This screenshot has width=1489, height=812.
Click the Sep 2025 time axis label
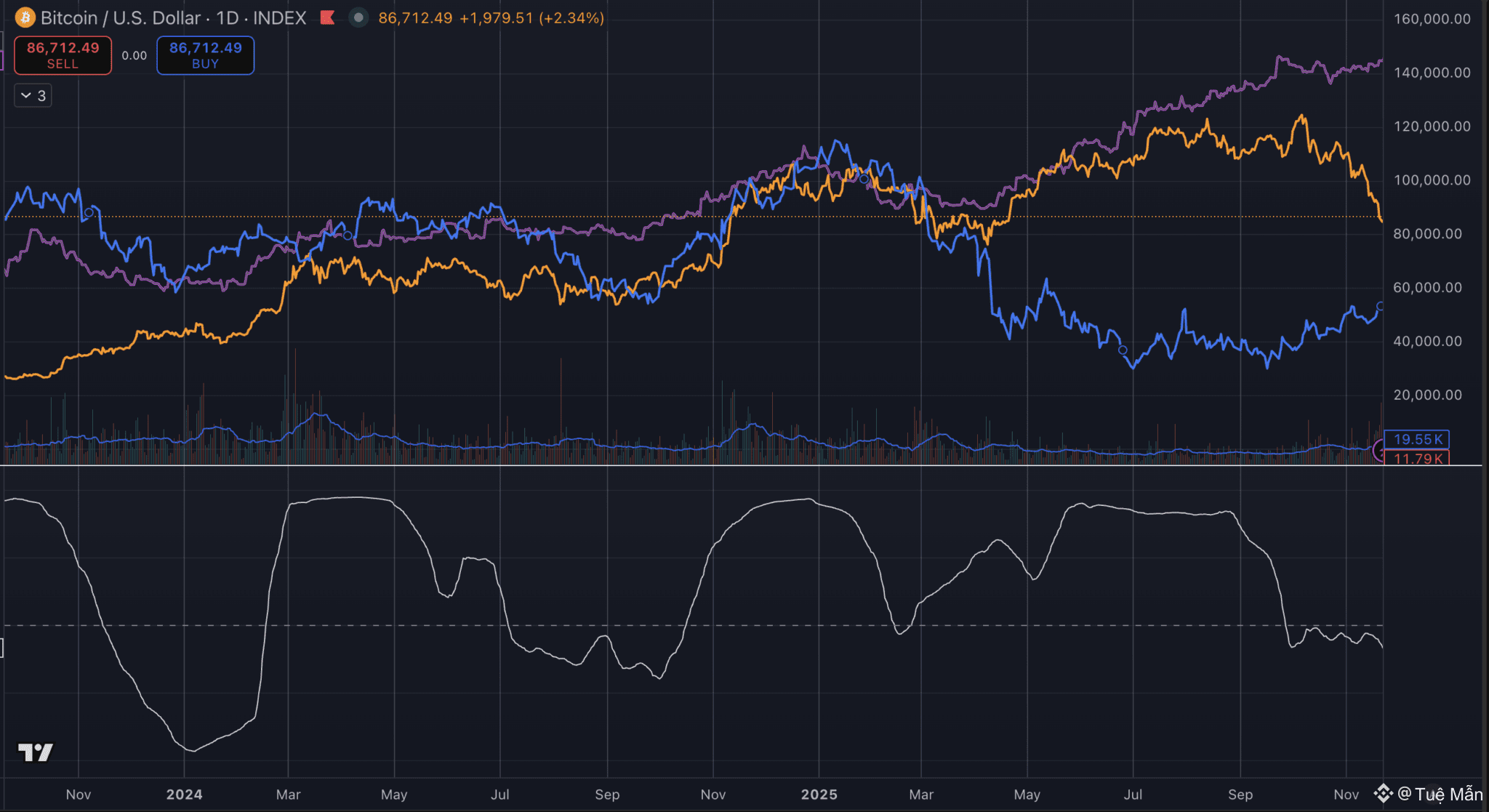(1240, 795)
